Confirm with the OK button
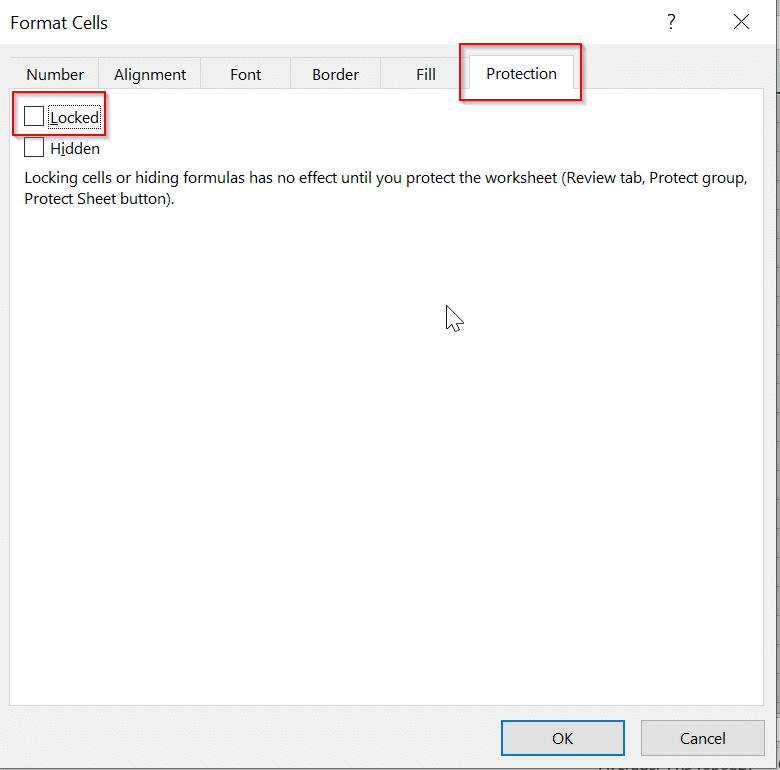Screen dimensions: 780x770 (562, 738)
